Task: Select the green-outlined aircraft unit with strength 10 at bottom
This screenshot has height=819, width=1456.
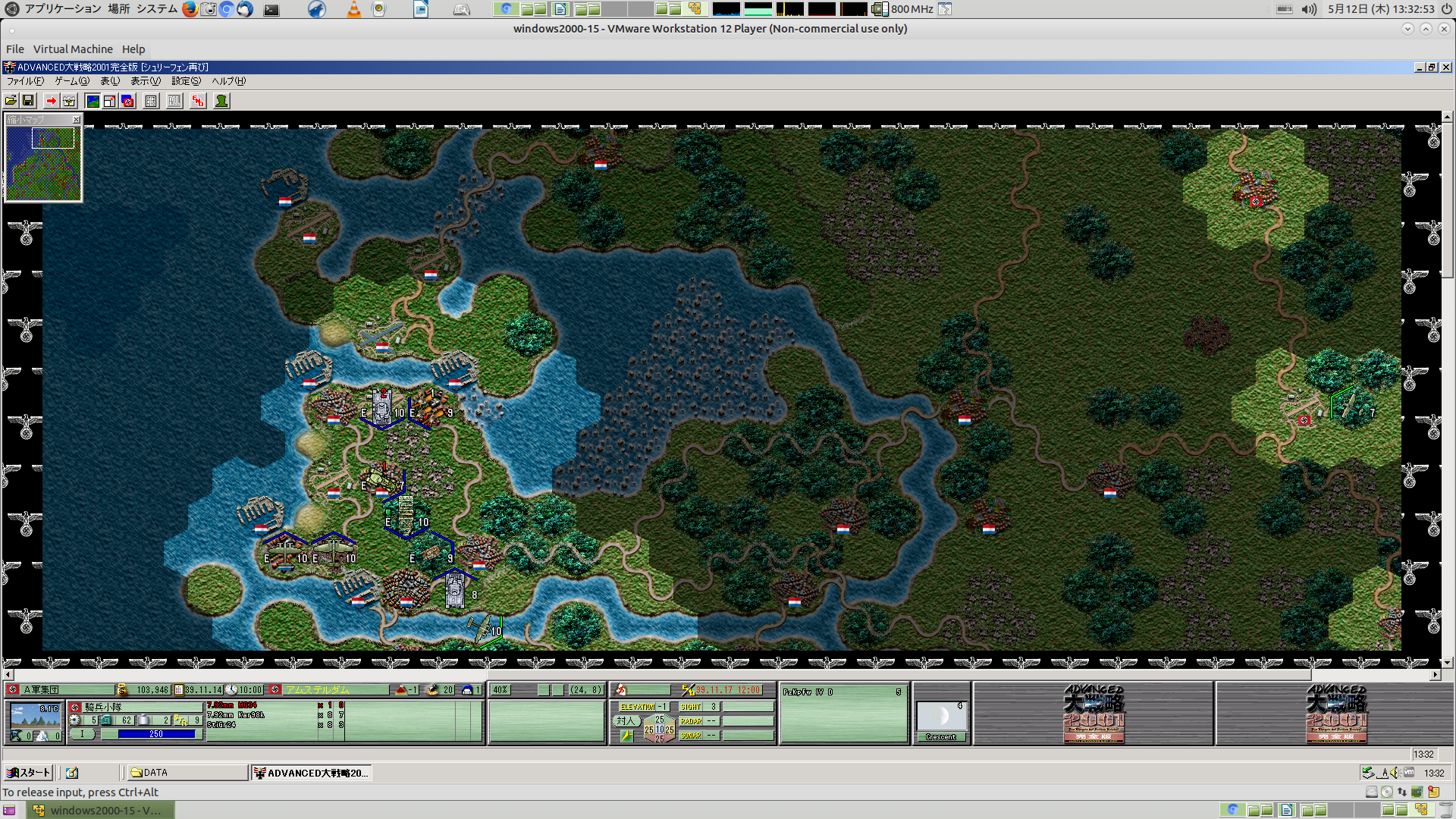Action: click(483, 628)
